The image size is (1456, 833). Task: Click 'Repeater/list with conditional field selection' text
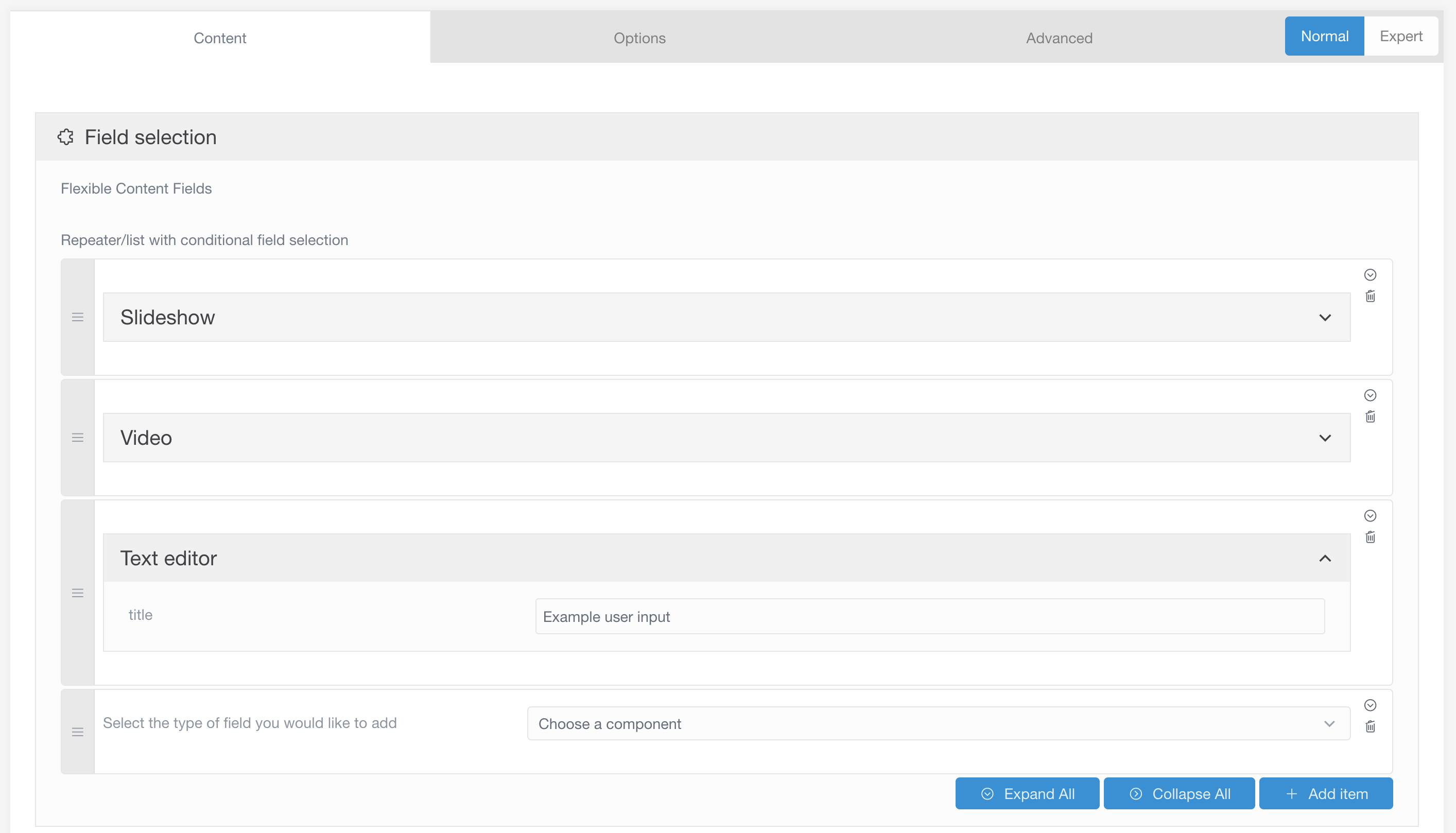[x=204, y=240]
